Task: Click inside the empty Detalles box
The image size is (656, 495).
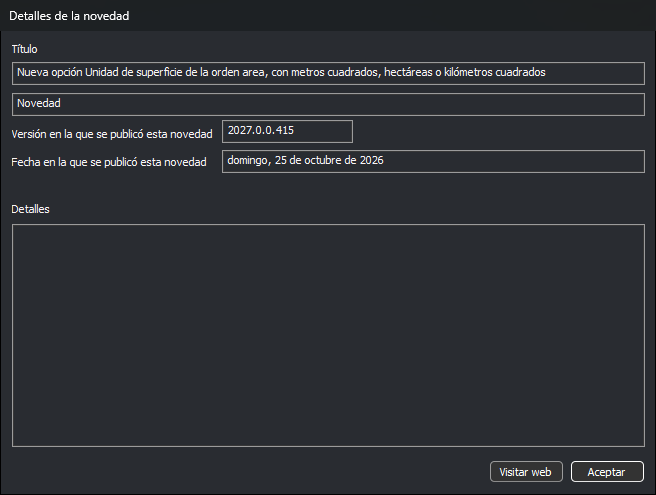Action: point(328,335)
